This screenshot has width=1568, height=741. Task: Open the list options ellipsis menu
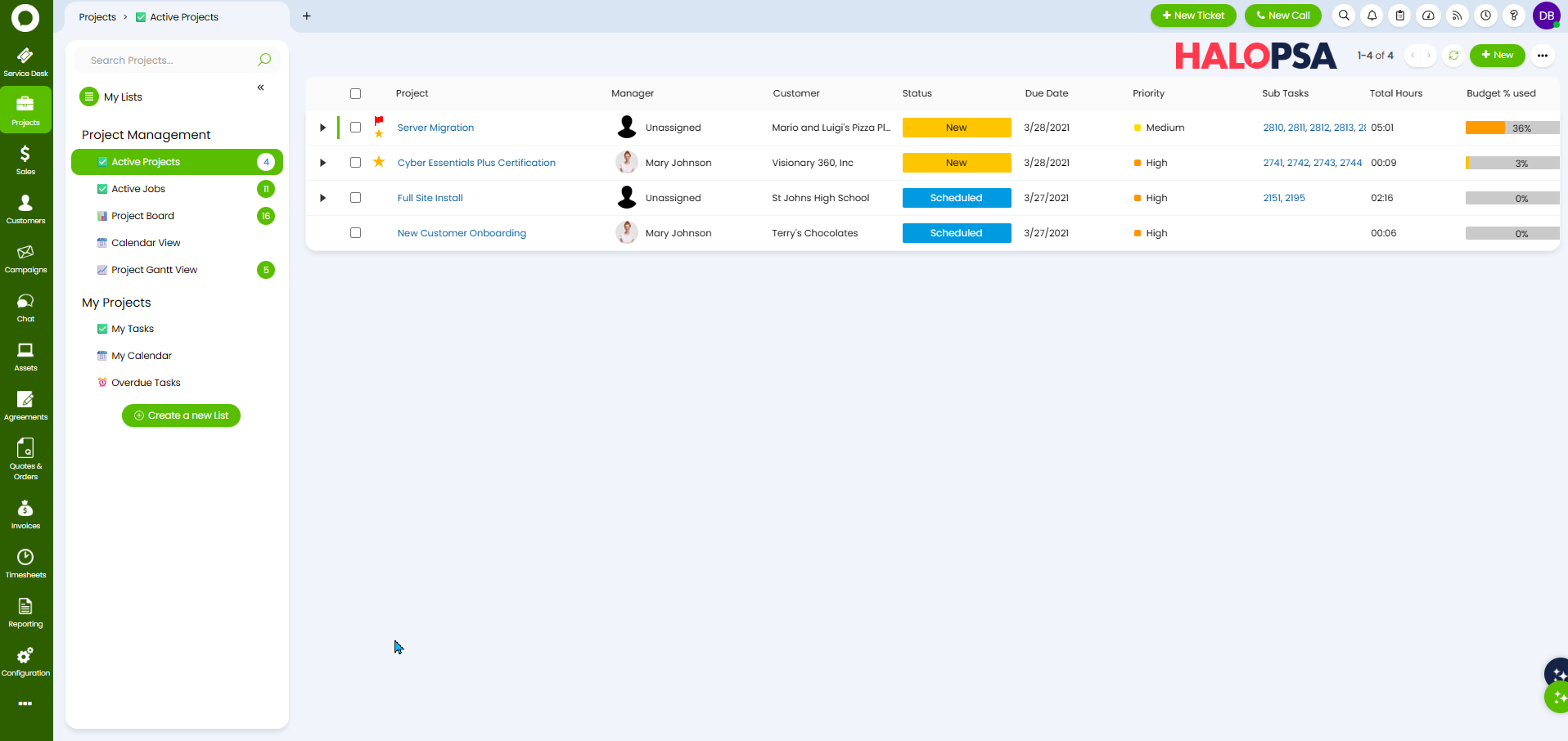tap(1543, 56)
